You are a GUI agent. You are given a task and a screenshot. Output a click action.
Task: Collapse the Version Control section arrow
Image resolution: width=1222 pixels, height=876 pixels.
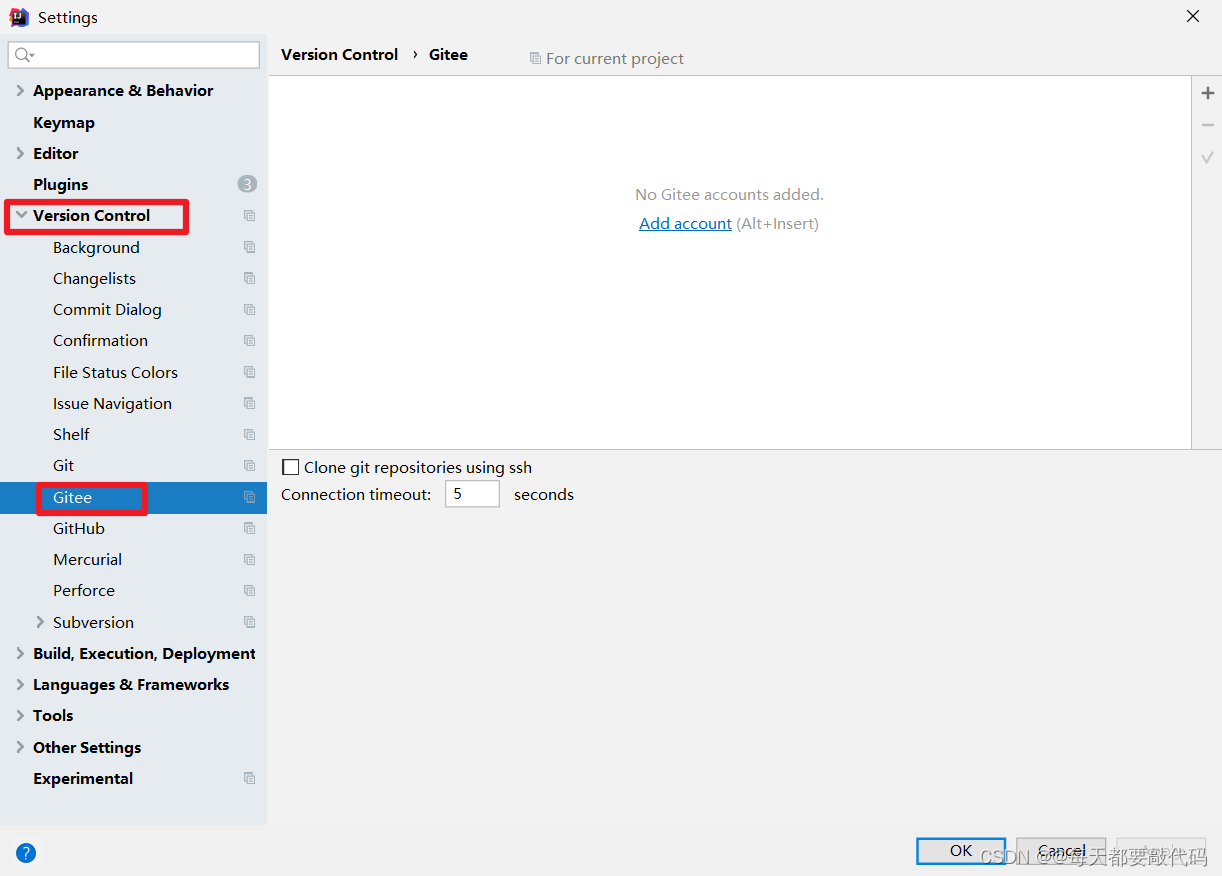pos(21,215)
